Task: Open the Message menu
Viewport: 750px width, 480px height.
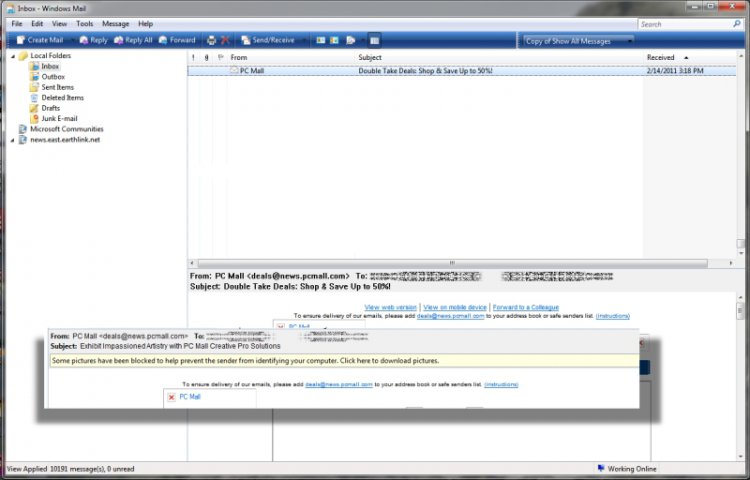Action: coord(115,23)
